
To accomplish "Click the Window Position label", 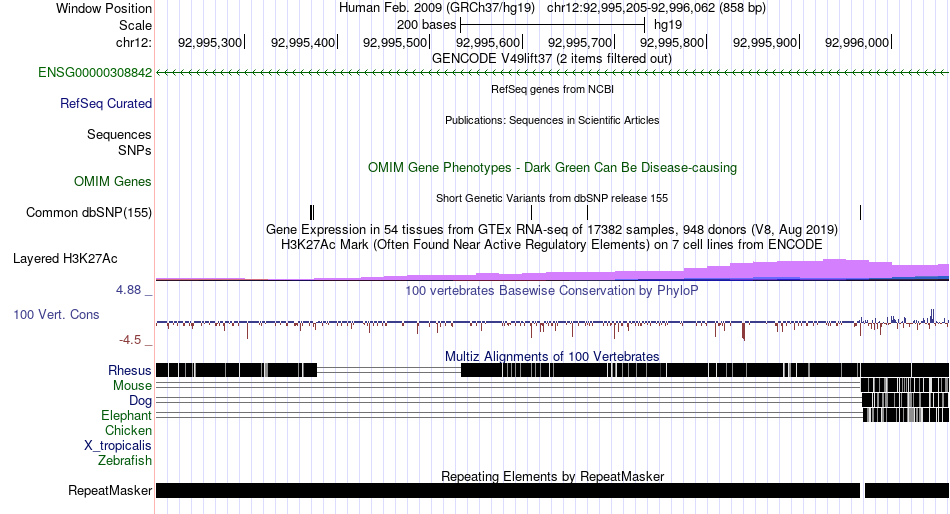I will coord(104,8).
